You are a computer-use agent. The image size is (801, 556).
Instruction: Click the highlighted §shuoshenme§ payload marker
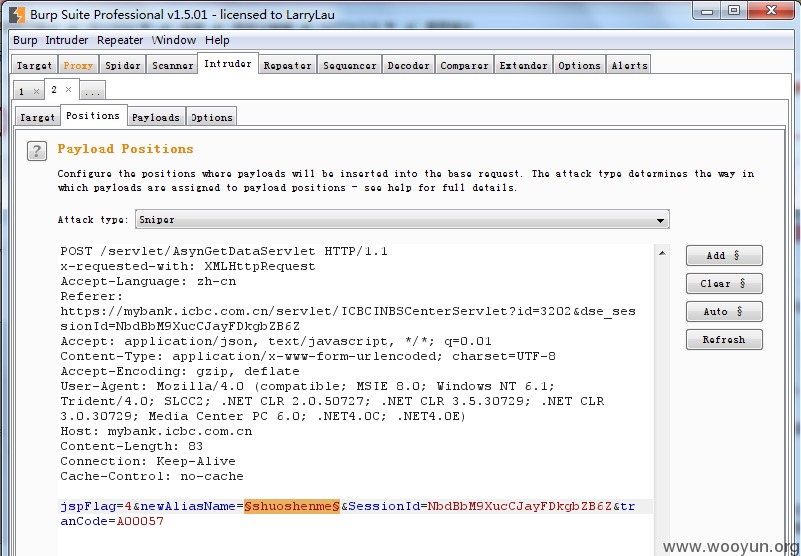click(x=292, y=506)
